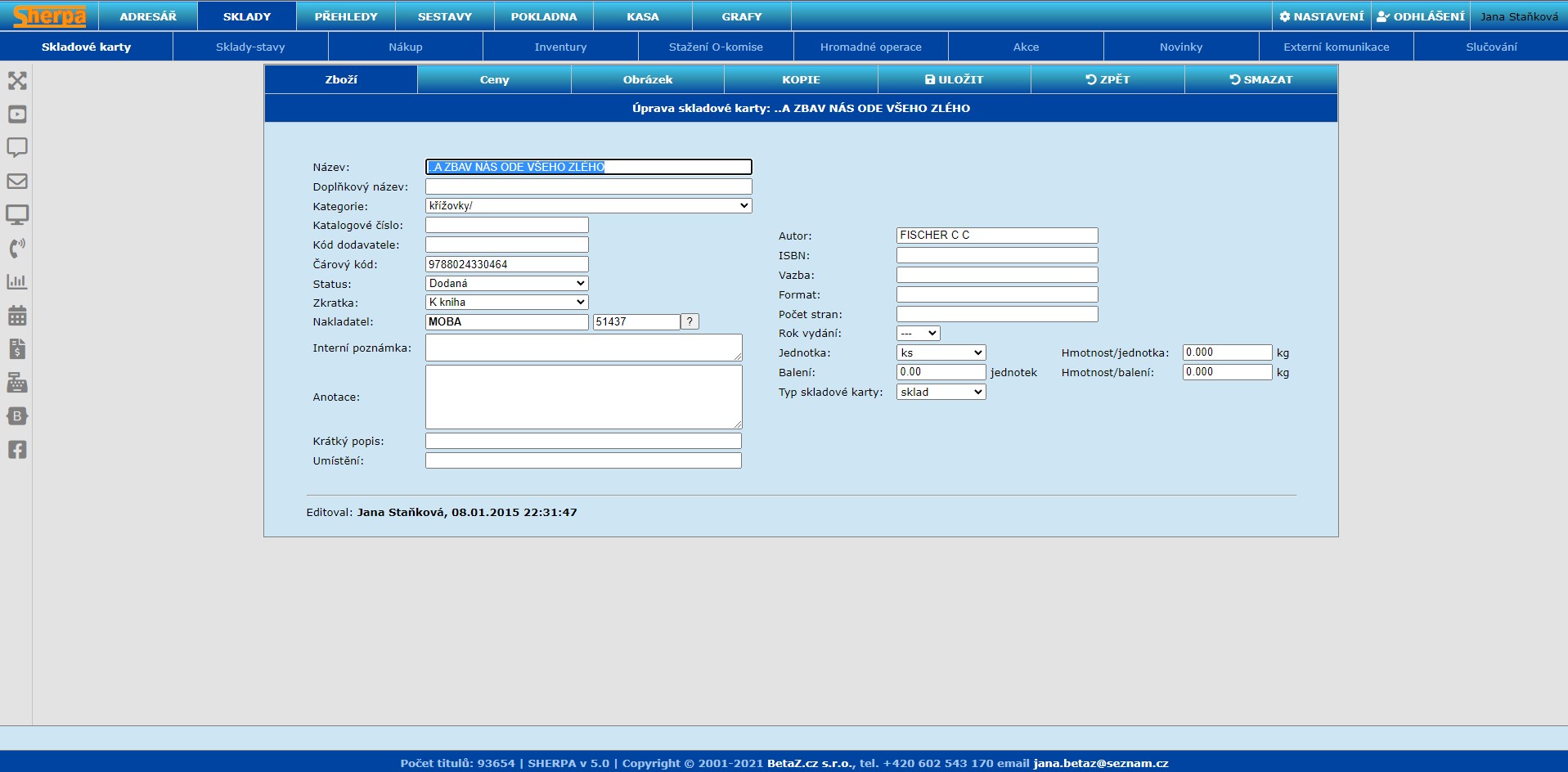Click KOPIE to copy the card

801,79
